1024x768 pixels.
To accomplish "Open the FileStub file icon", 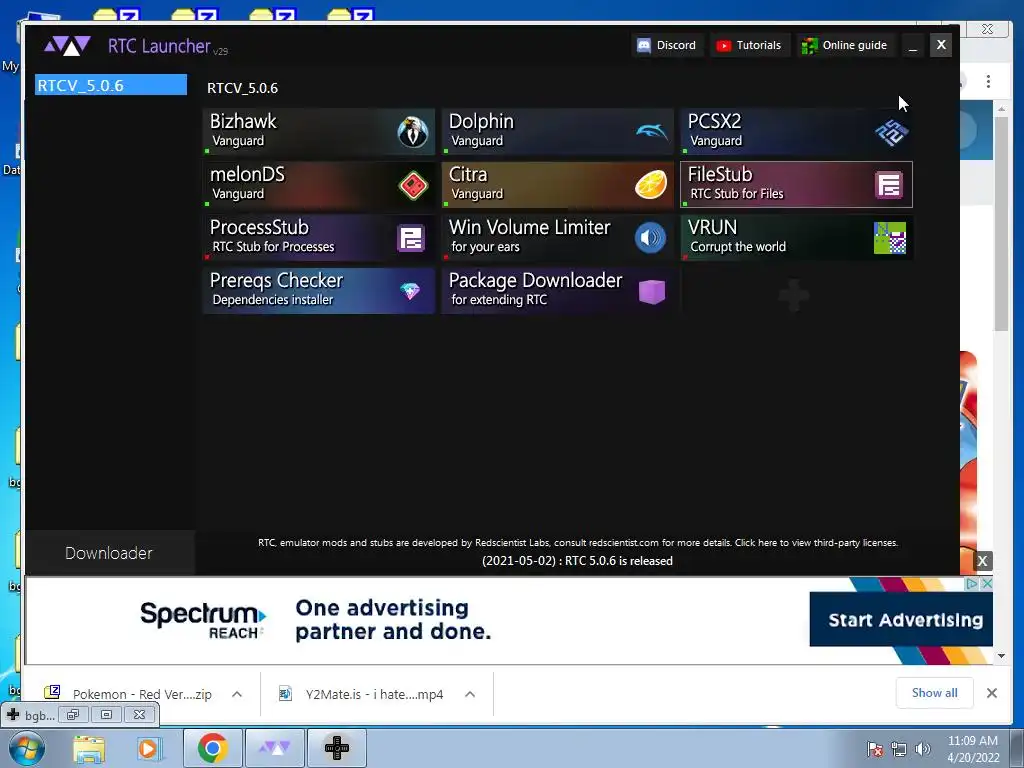I will 889,185.
